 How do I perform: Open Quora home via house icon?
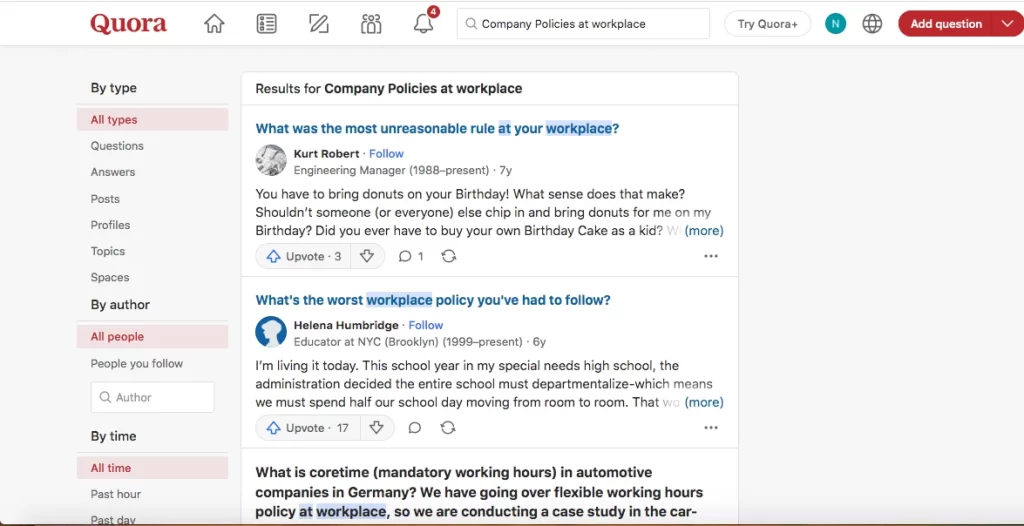[x=214, y=24]
